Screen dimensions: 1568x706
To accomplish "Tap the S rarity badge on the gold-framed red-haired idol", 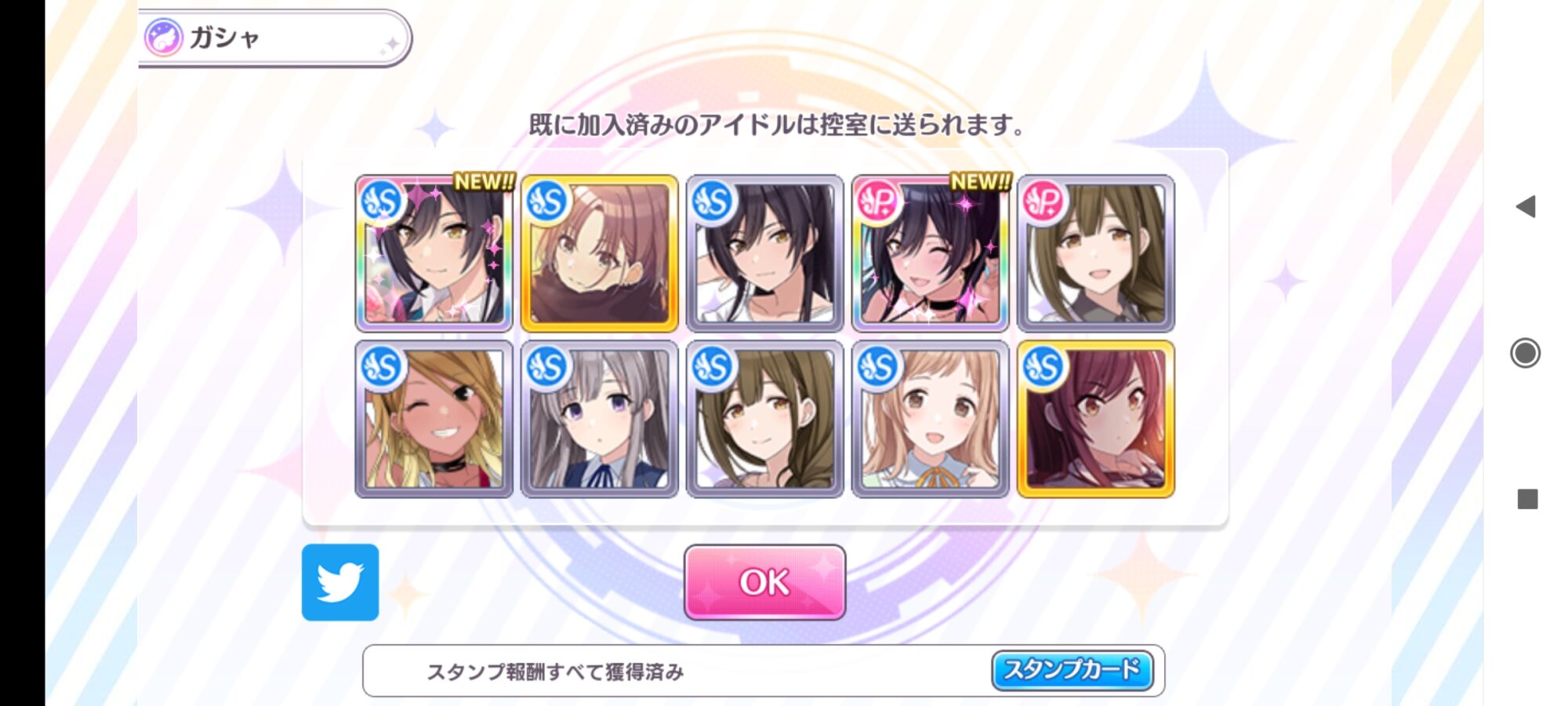I will pyautogui.click(x=1044, y=366).
